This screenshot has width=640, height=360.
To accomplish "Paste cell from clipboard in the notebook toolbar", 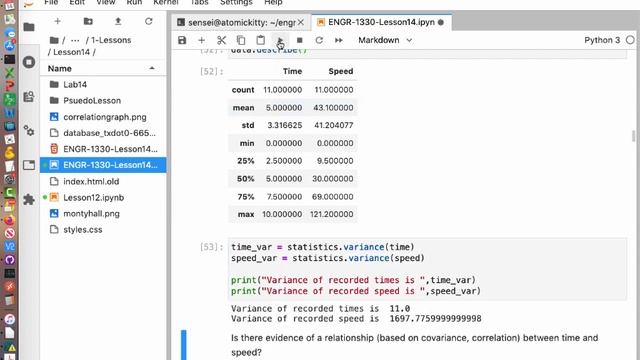I will [x=260, y=40].
